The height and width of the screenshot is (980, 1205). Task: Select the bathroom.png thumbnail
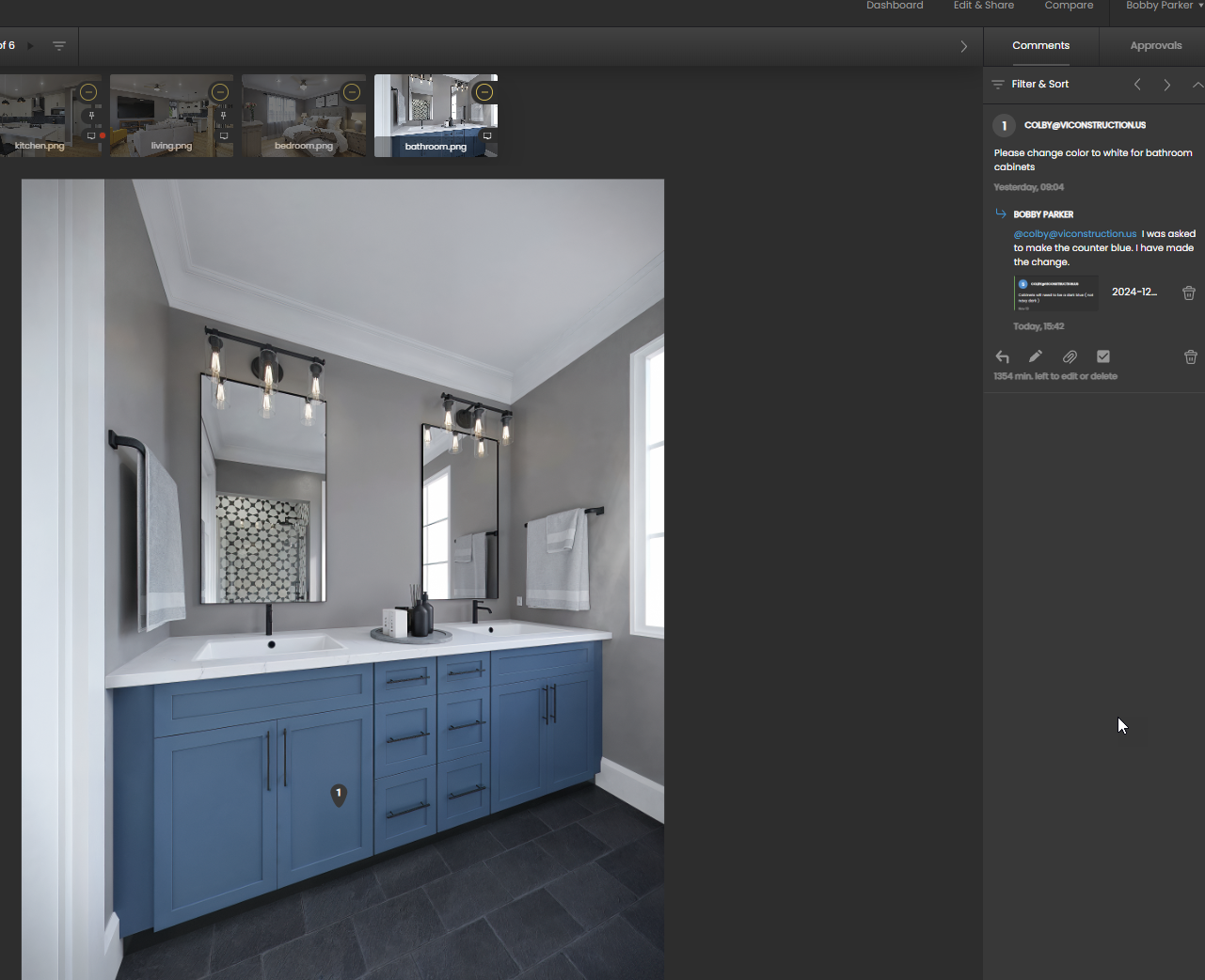(x=436, y=116)
